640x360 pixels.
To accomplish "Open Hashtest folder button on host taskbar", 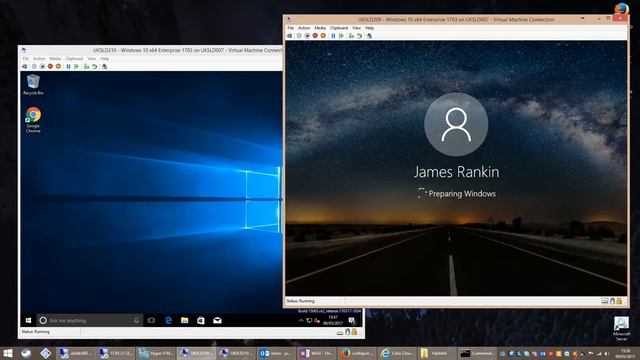I will click(437, 353).
